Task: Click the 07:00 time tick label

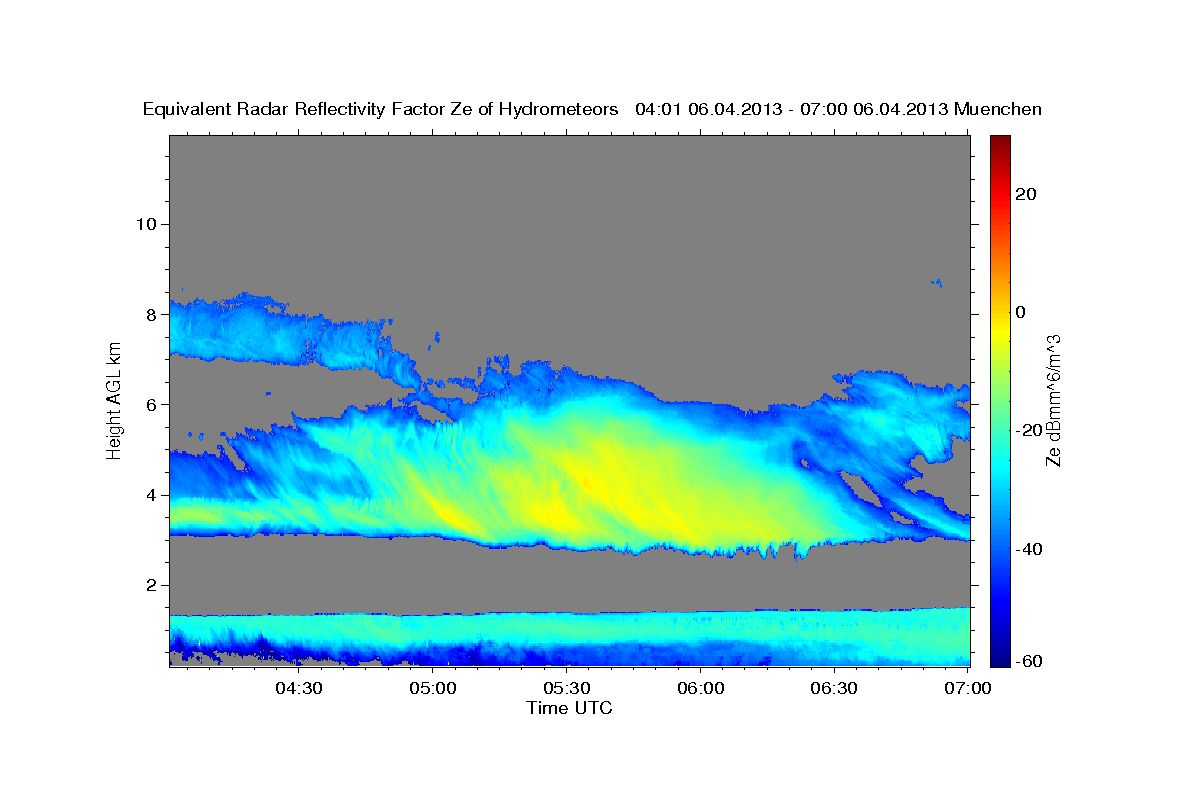Action: (x=968, y=689)
